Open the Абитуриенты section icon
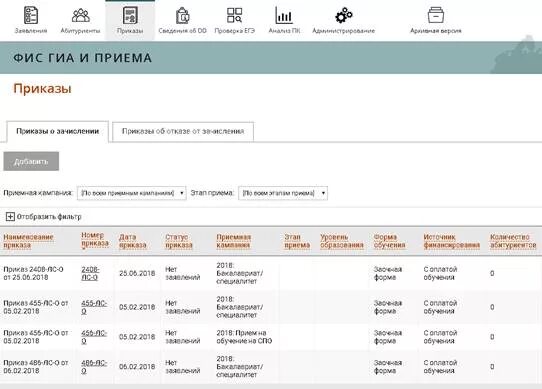542x389 pixels. pos(81,15)
